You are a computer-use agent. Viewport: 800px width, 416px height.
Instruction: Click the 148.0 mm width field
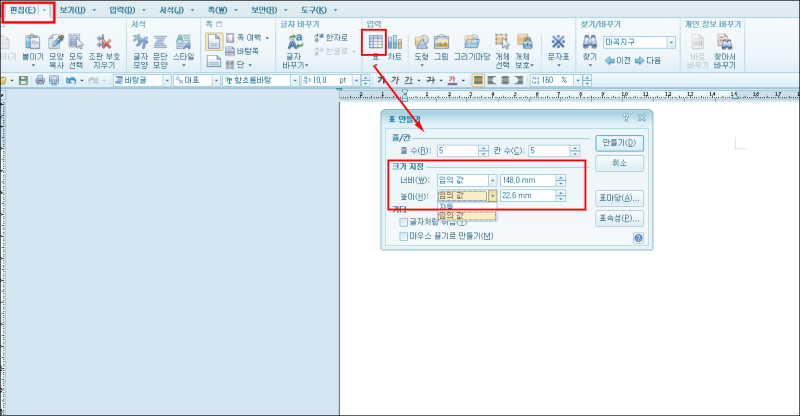[528, 180]
